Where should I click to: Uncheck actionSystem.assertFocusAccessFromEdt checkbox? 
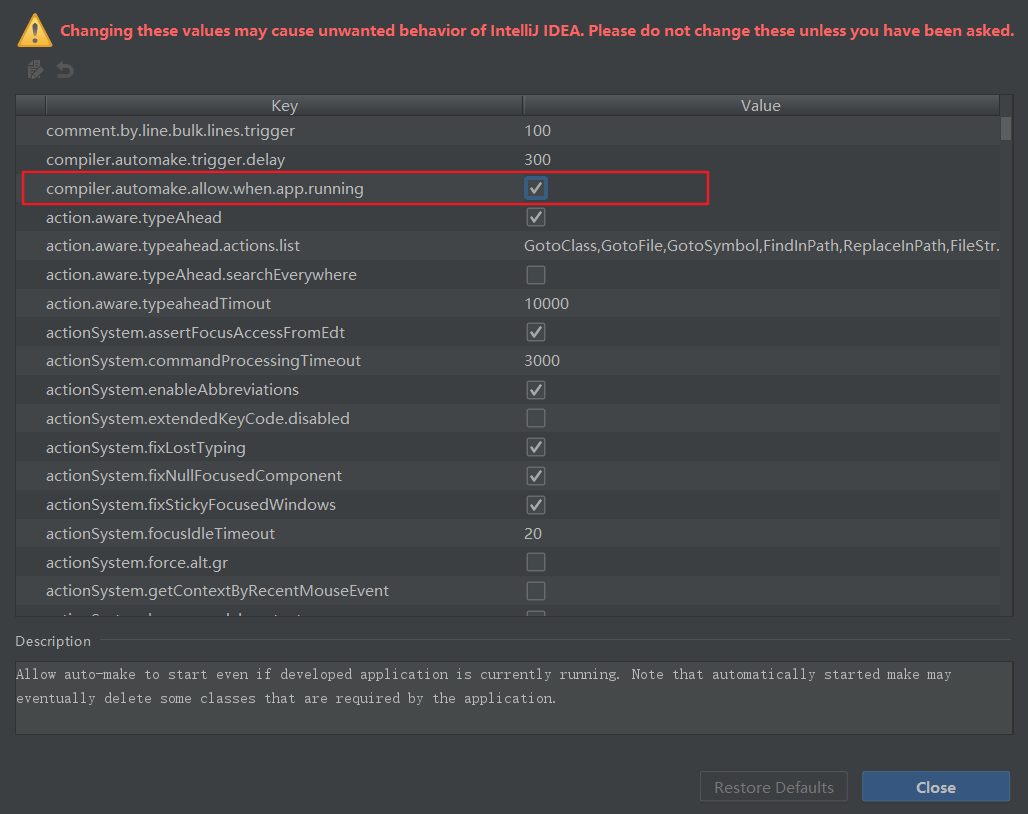point(536,332)
